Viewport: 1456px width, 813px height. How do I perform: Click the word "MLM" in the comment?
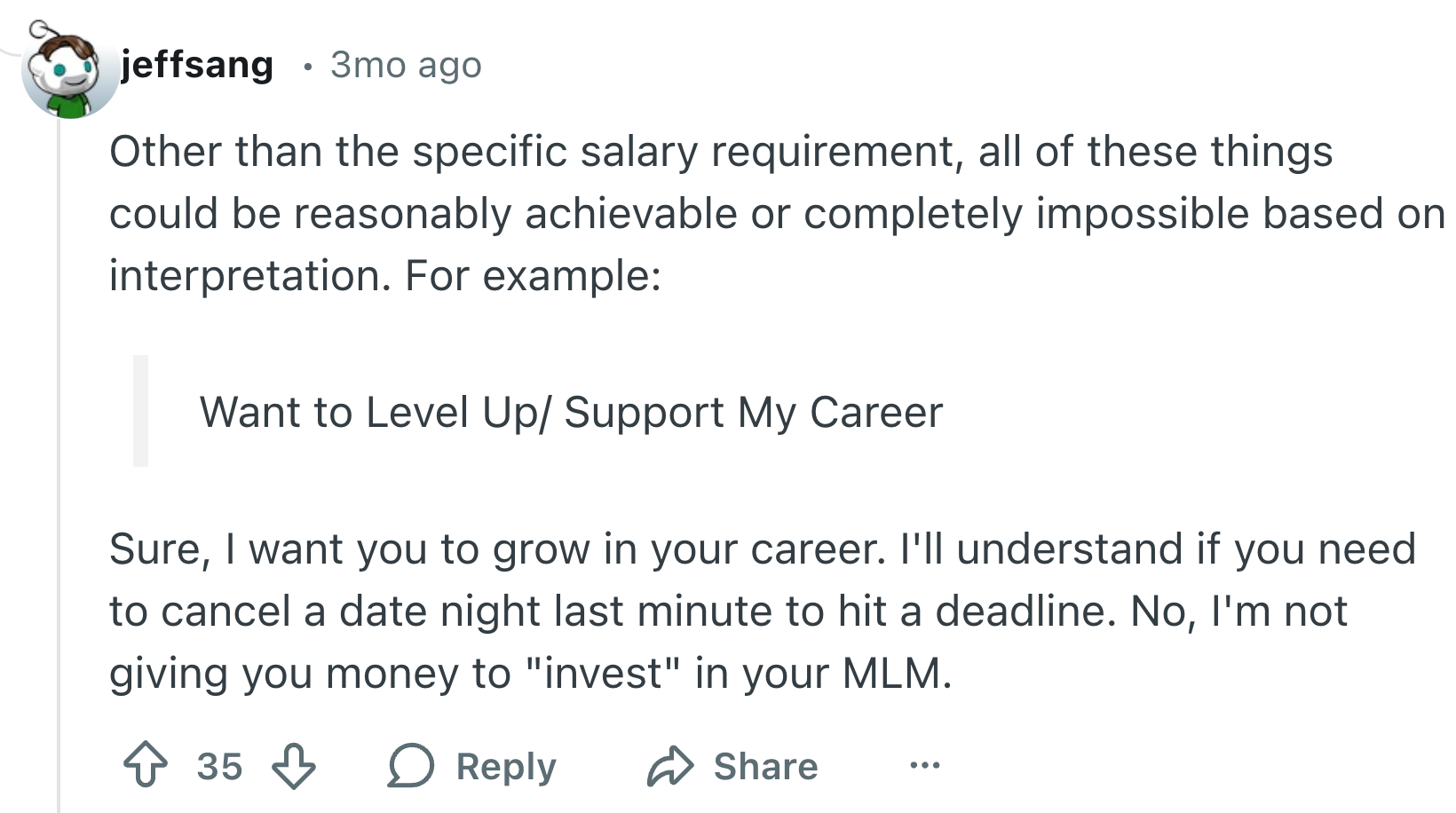[x=895, y=673]
